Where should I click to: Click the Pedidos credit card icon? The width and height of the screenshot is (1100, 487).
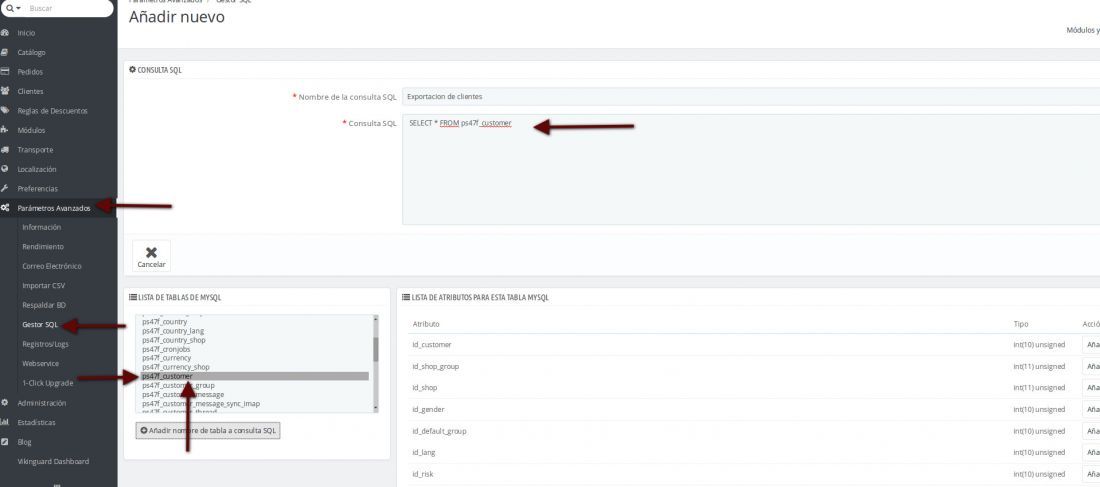click(x=5, y=72)
